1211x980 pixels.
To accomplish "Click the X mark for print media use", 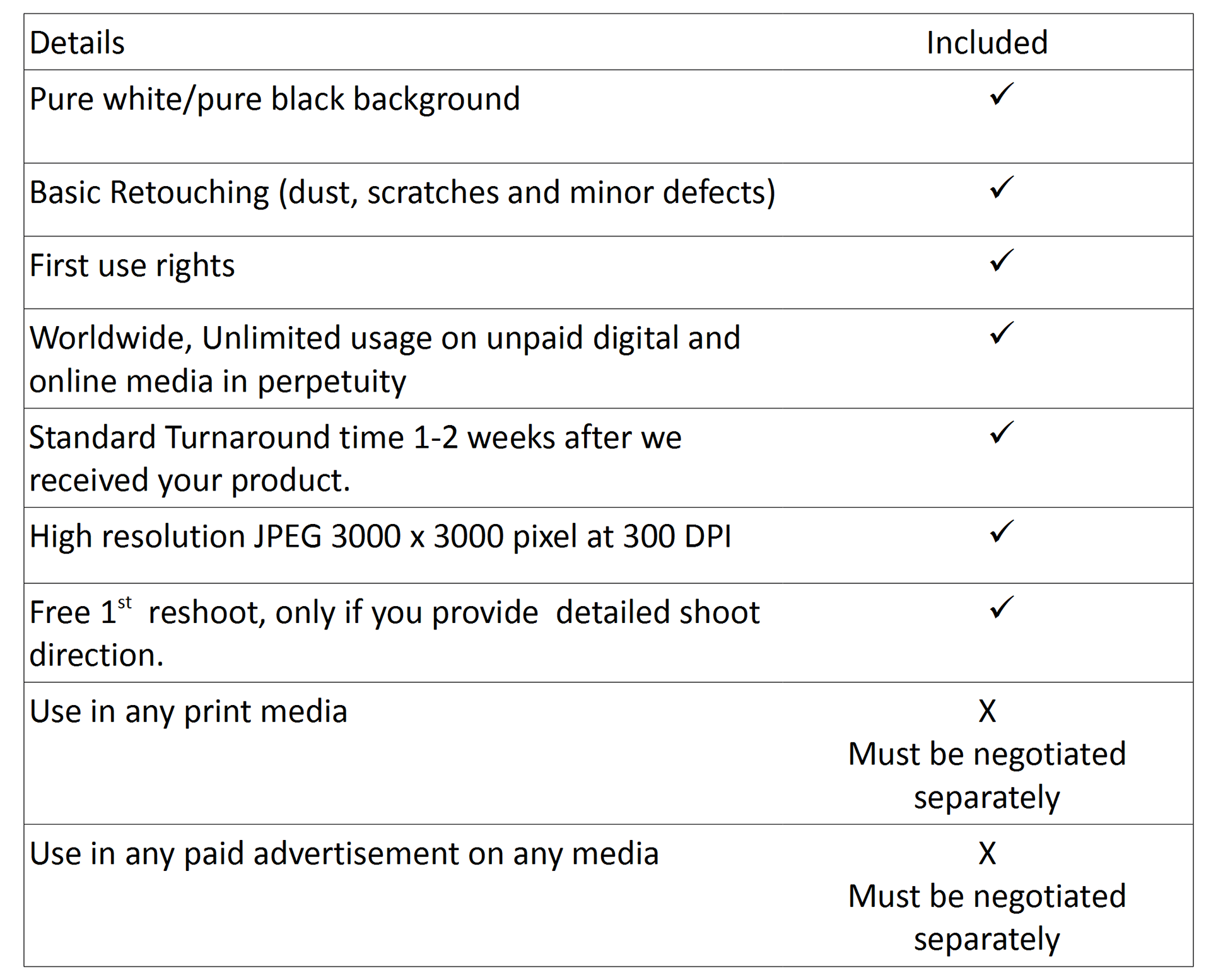I will [x=987, y=711].
